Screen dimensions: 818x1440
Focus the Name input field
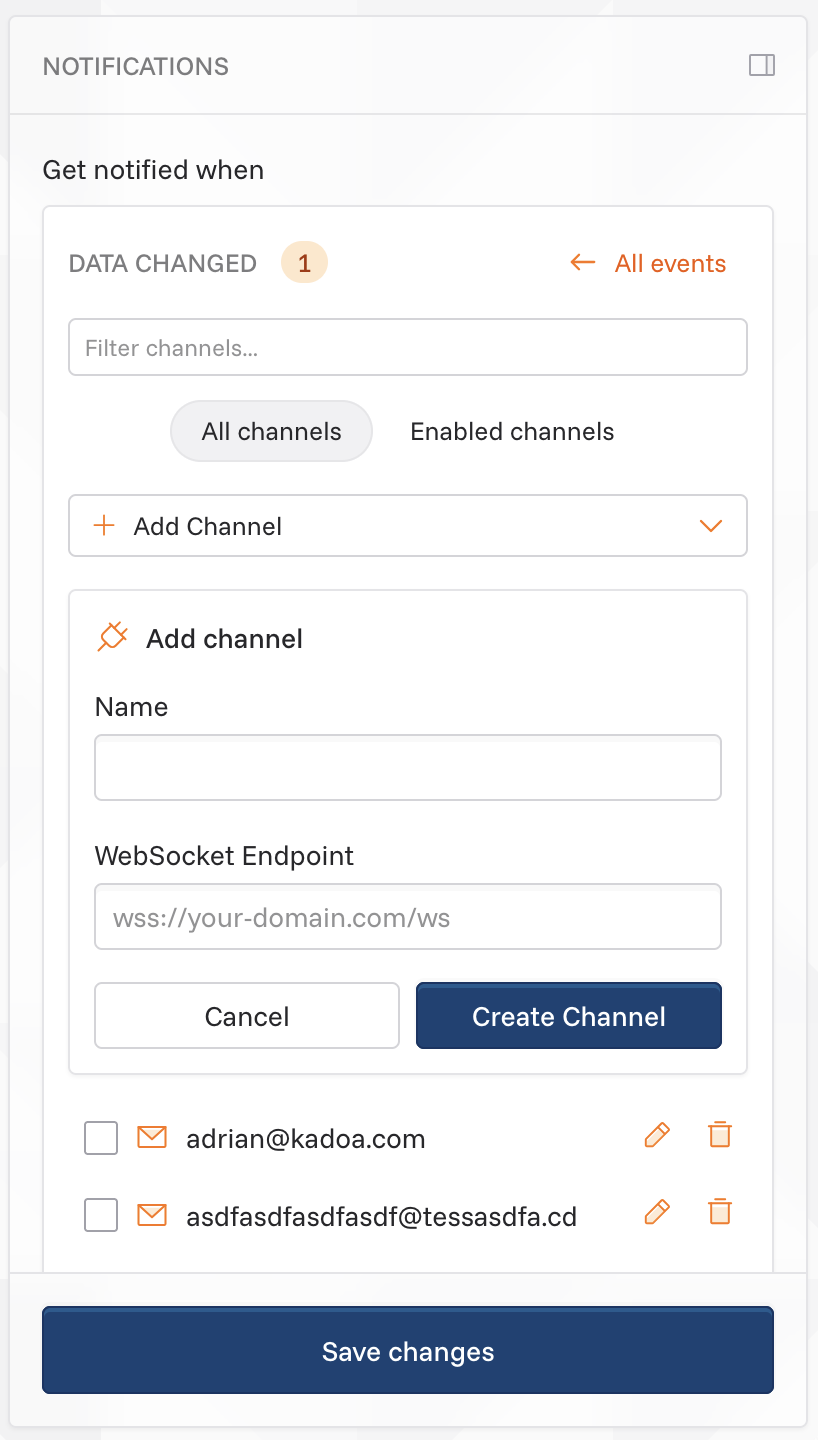tap(408, 767)
